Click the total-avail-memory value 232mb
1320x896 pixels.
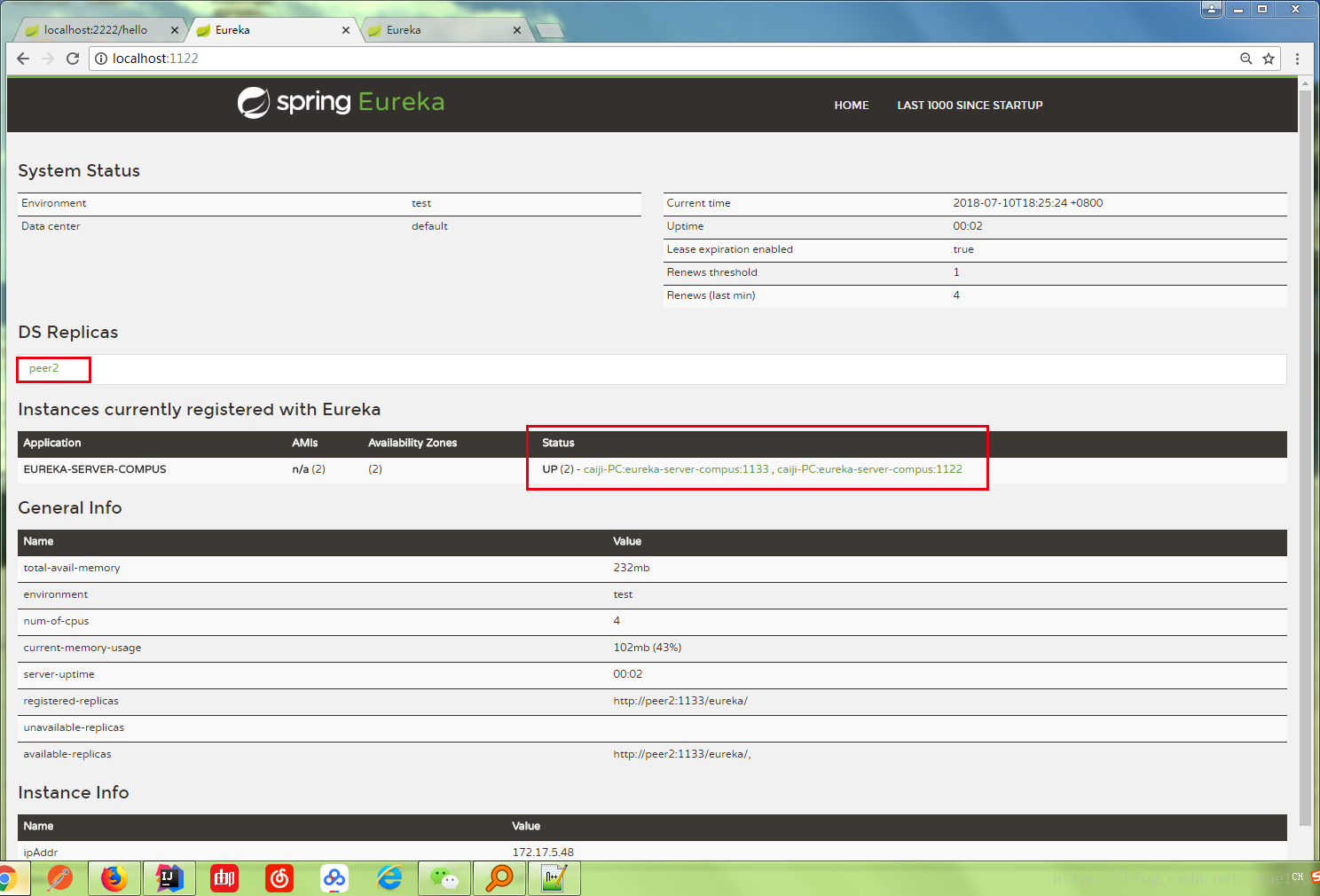(x=632, y=568)
